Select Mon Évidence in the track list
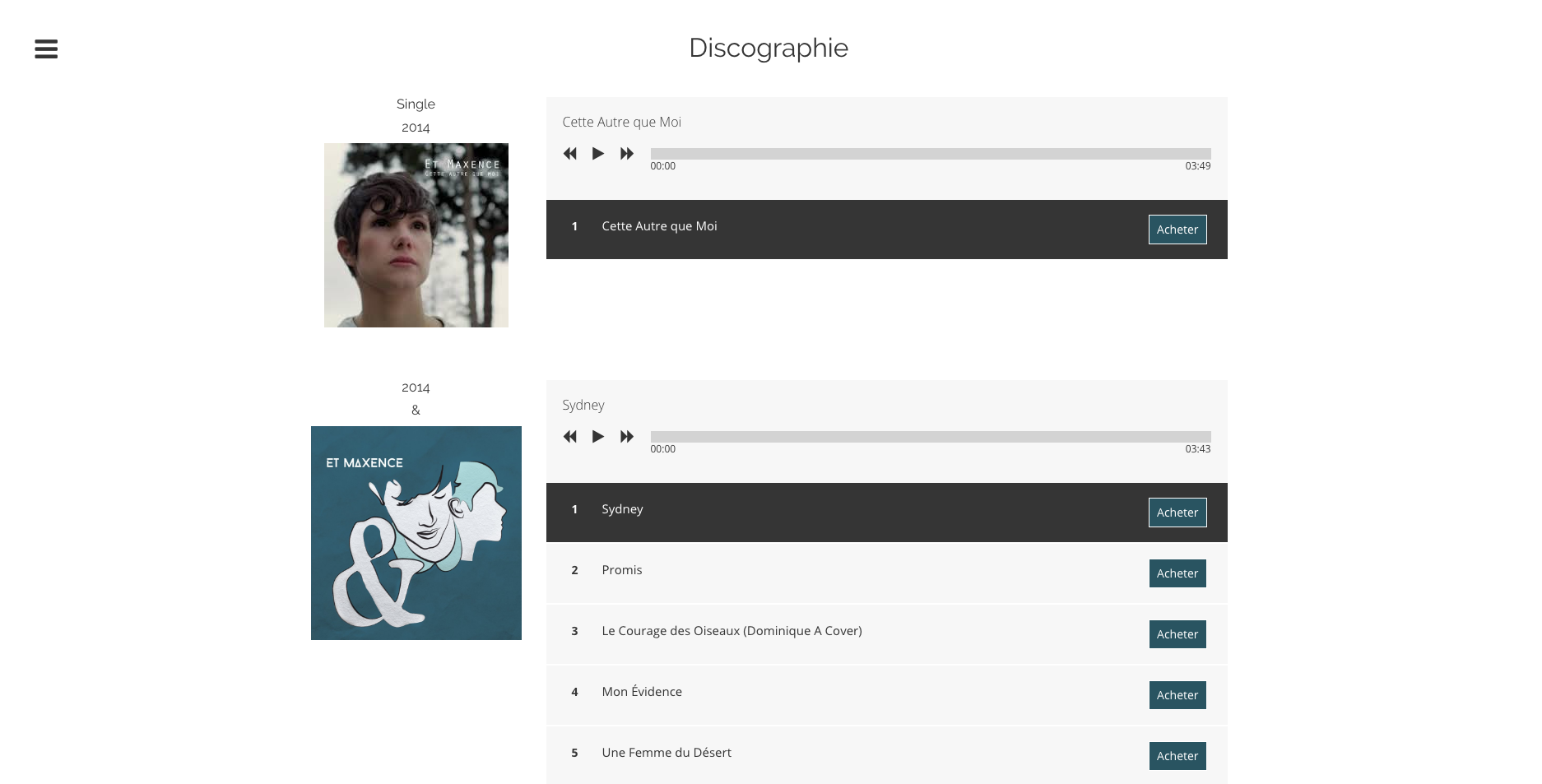The image size is (1542, 784). [642, 692]
